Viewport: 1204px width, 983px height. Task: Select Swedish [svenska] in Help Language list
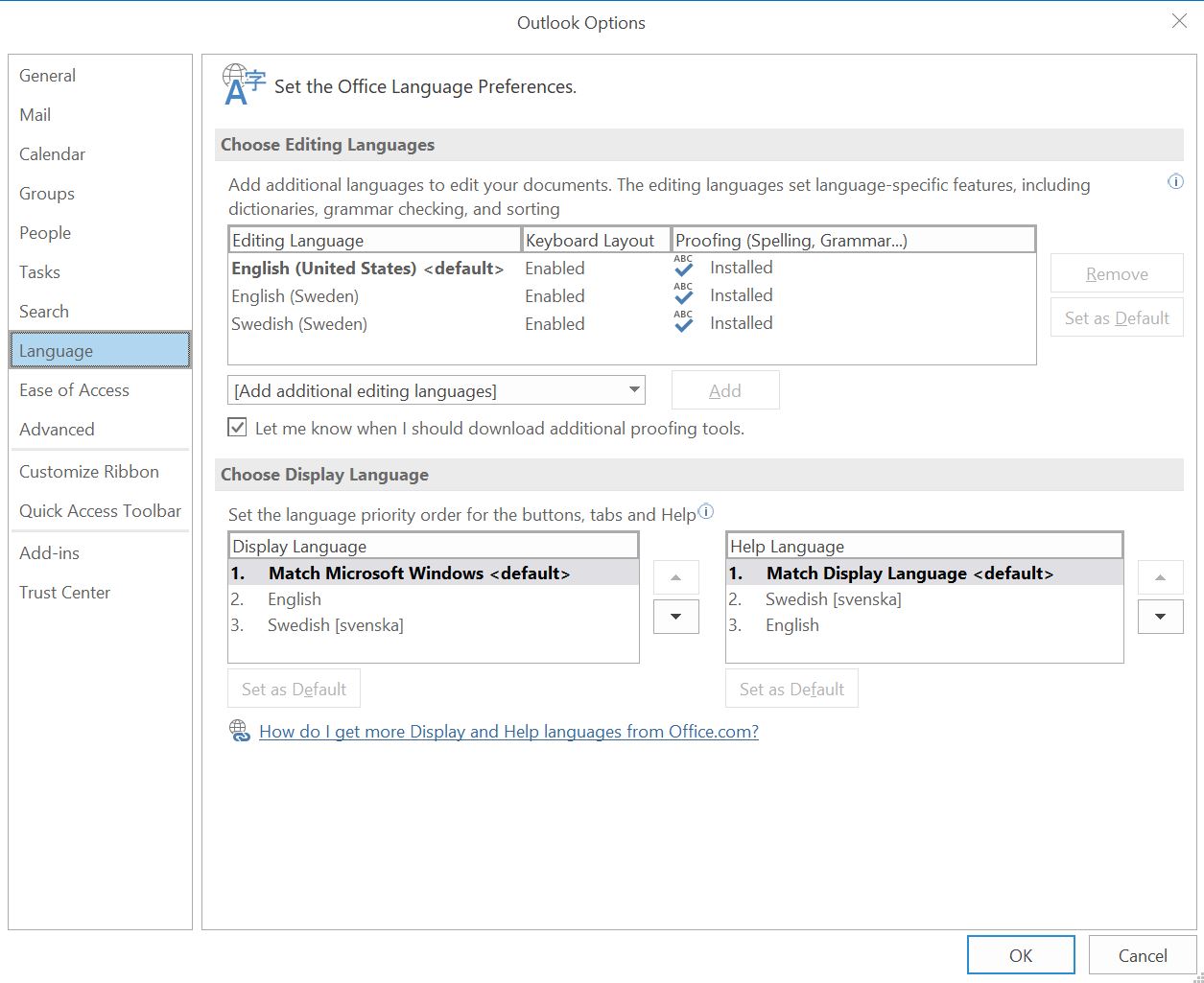tap(925, 599)
